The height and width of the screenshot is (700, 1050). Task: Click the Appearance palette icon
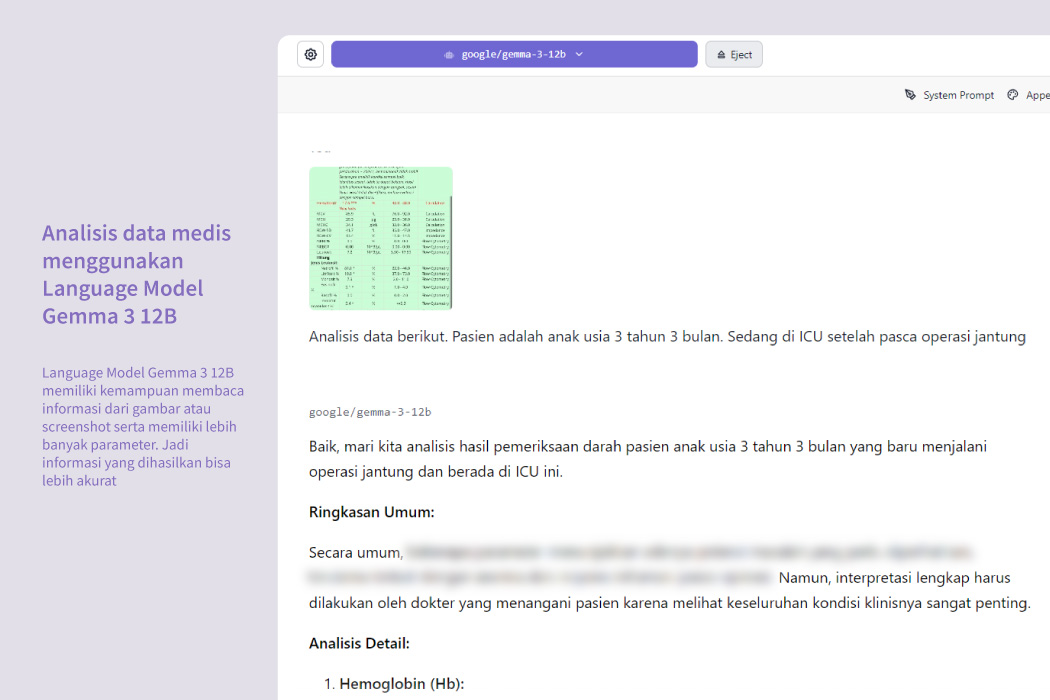[x=1012, y=94]
